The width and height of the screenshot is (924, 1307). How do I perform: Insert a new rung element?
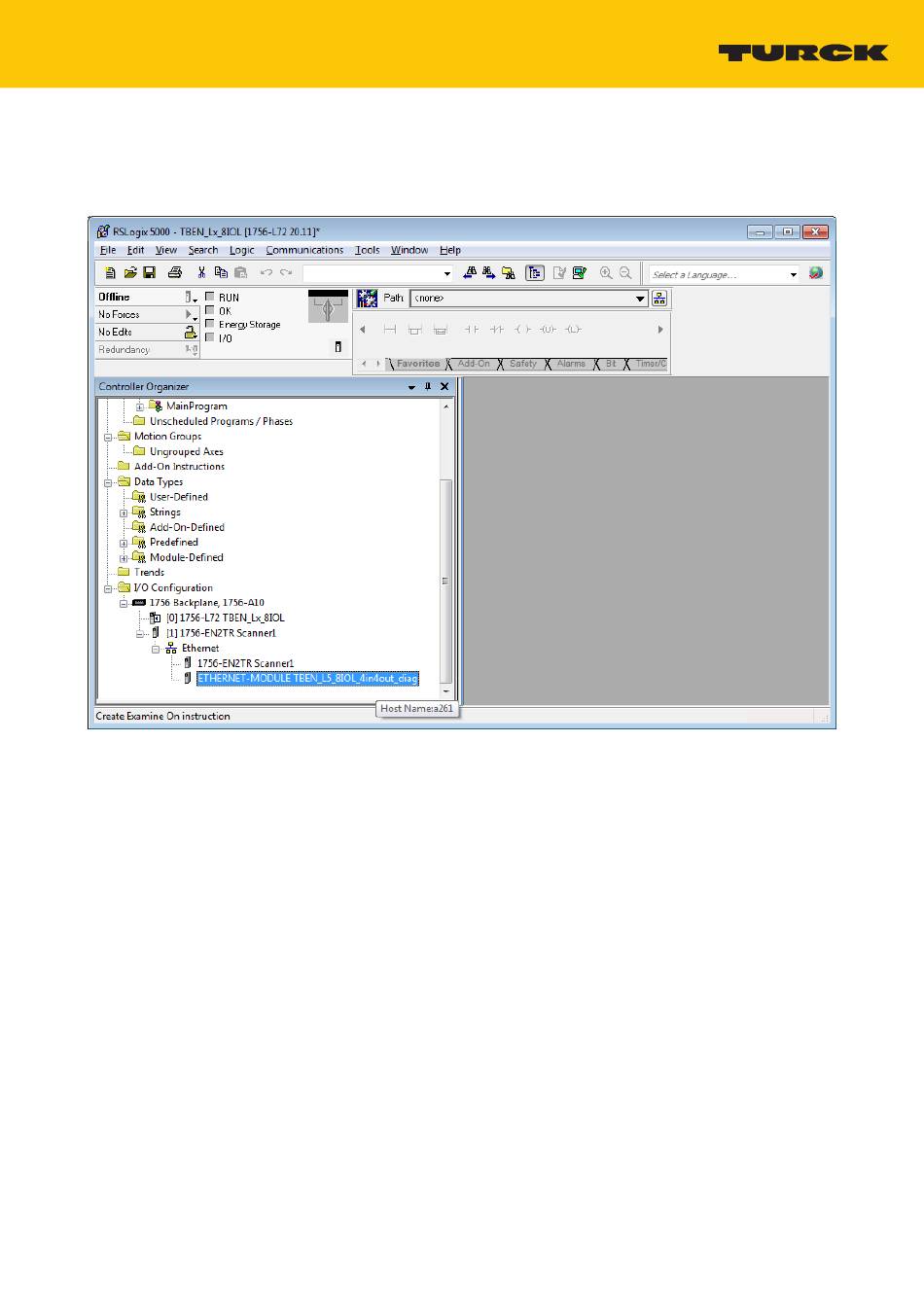(390, 330)
